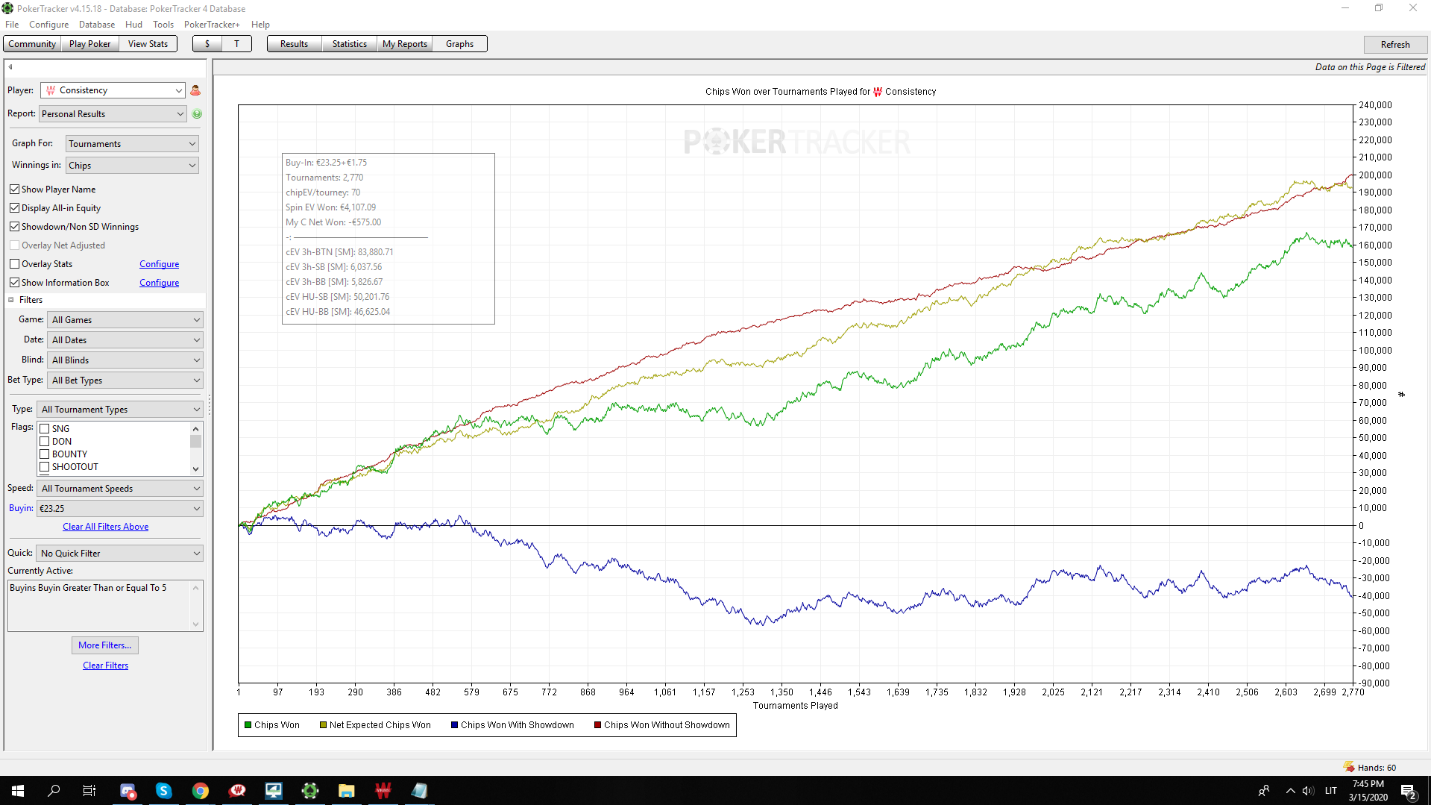Click the green poker chip taskbar icon

(310, 791)
